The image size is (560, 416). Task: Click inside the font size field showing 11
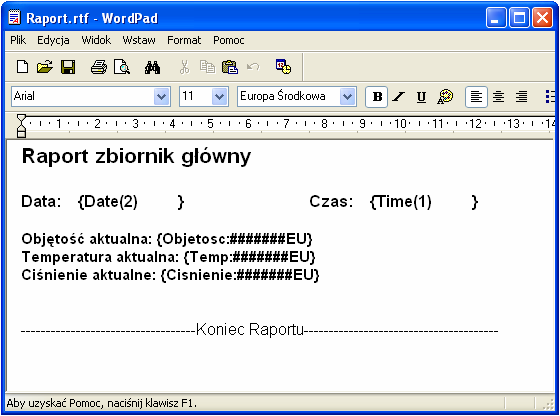(x=196, y=96)
